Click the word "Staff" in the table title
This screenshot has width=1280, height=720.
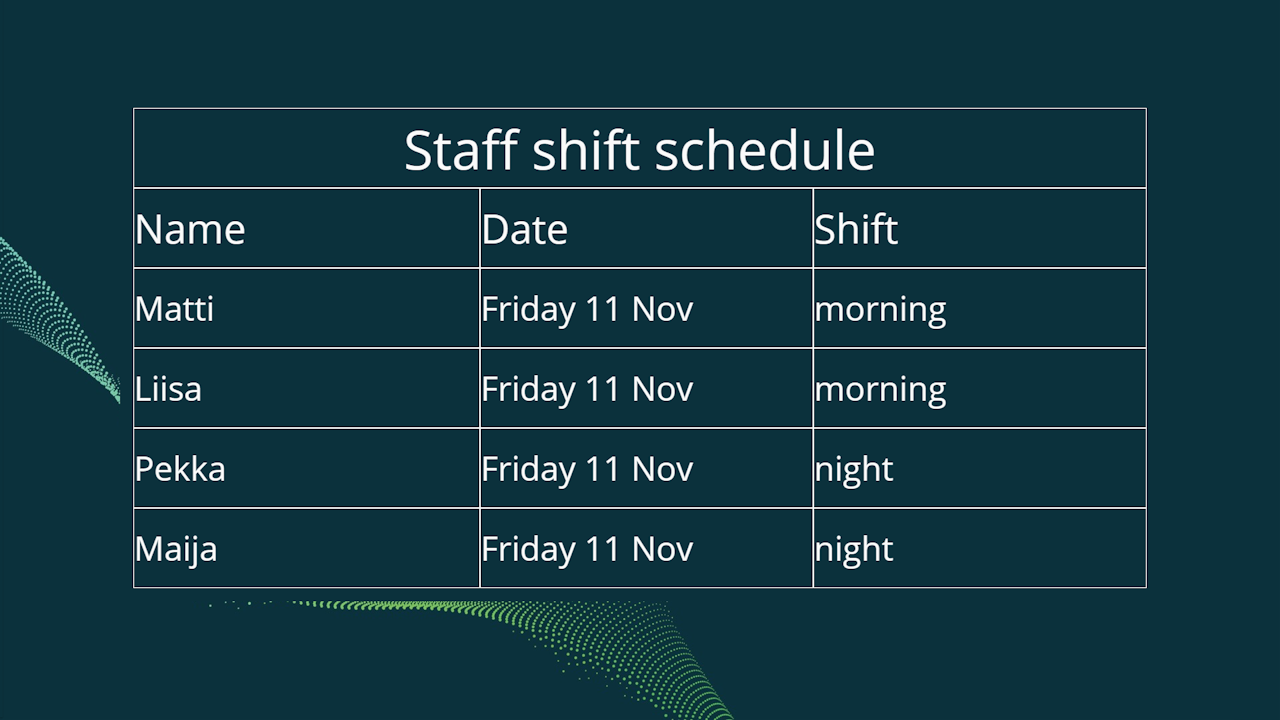point(461,150)
